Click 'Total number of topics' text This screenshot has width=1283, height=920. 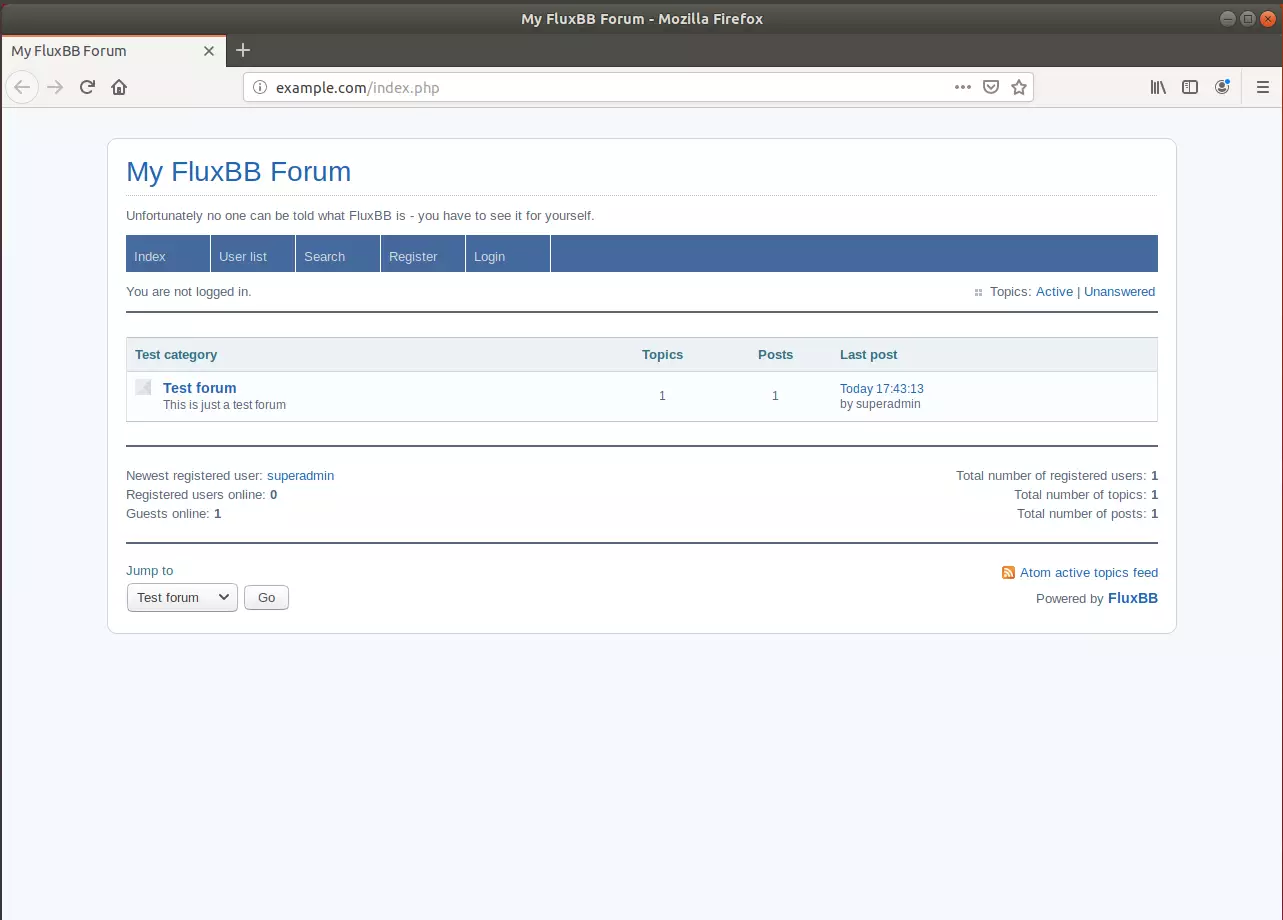coord(1080,495)
